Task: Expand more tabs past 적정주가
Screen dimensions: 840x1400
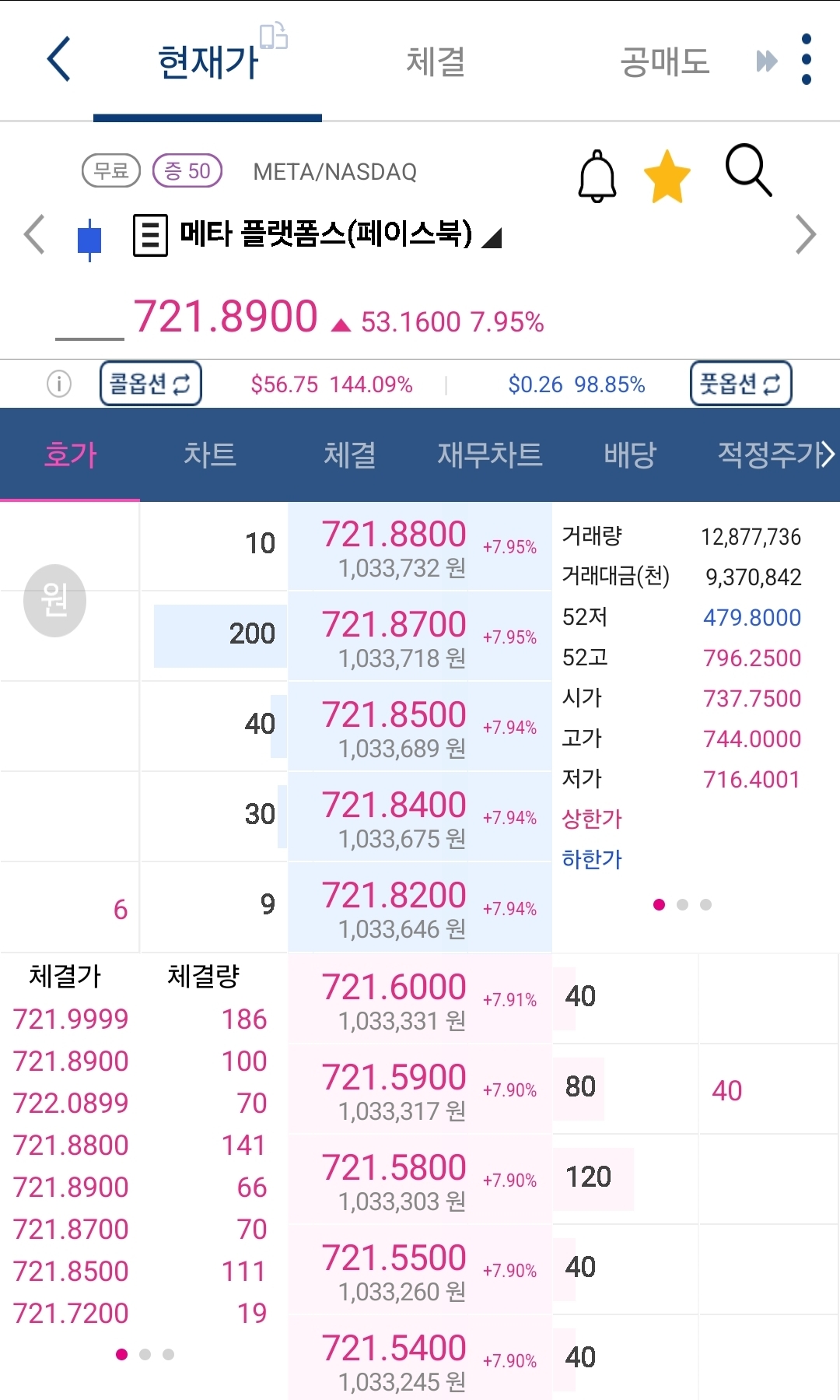Action: coord(828,454)
